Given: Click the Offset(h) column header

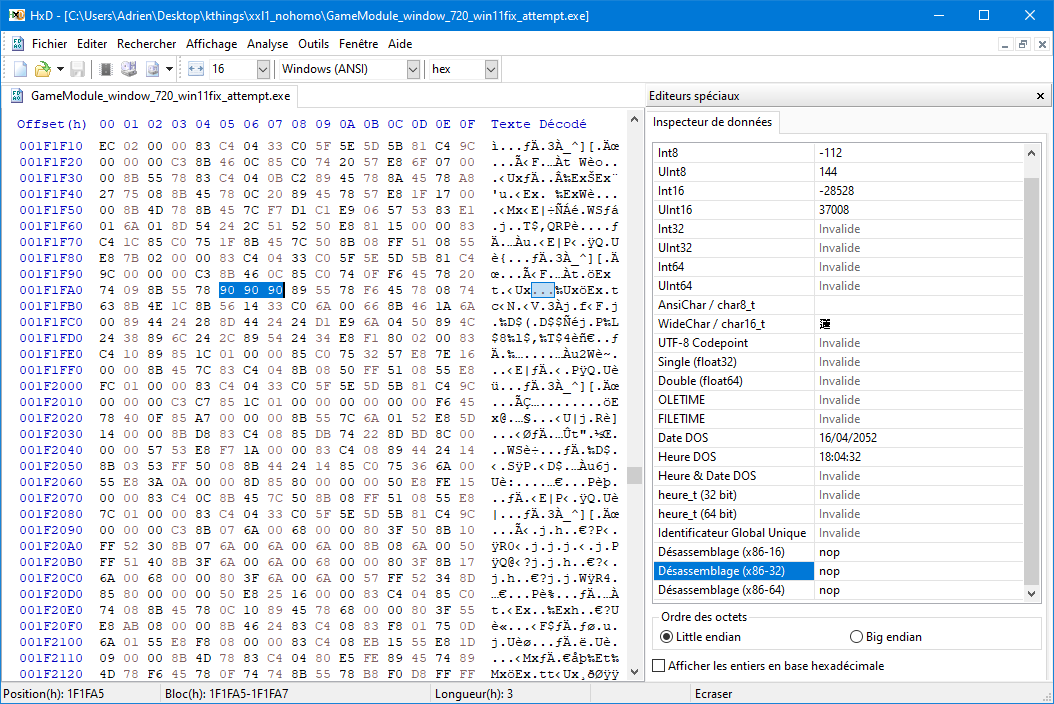Looking at the screenshot, I should pos(52,124).
